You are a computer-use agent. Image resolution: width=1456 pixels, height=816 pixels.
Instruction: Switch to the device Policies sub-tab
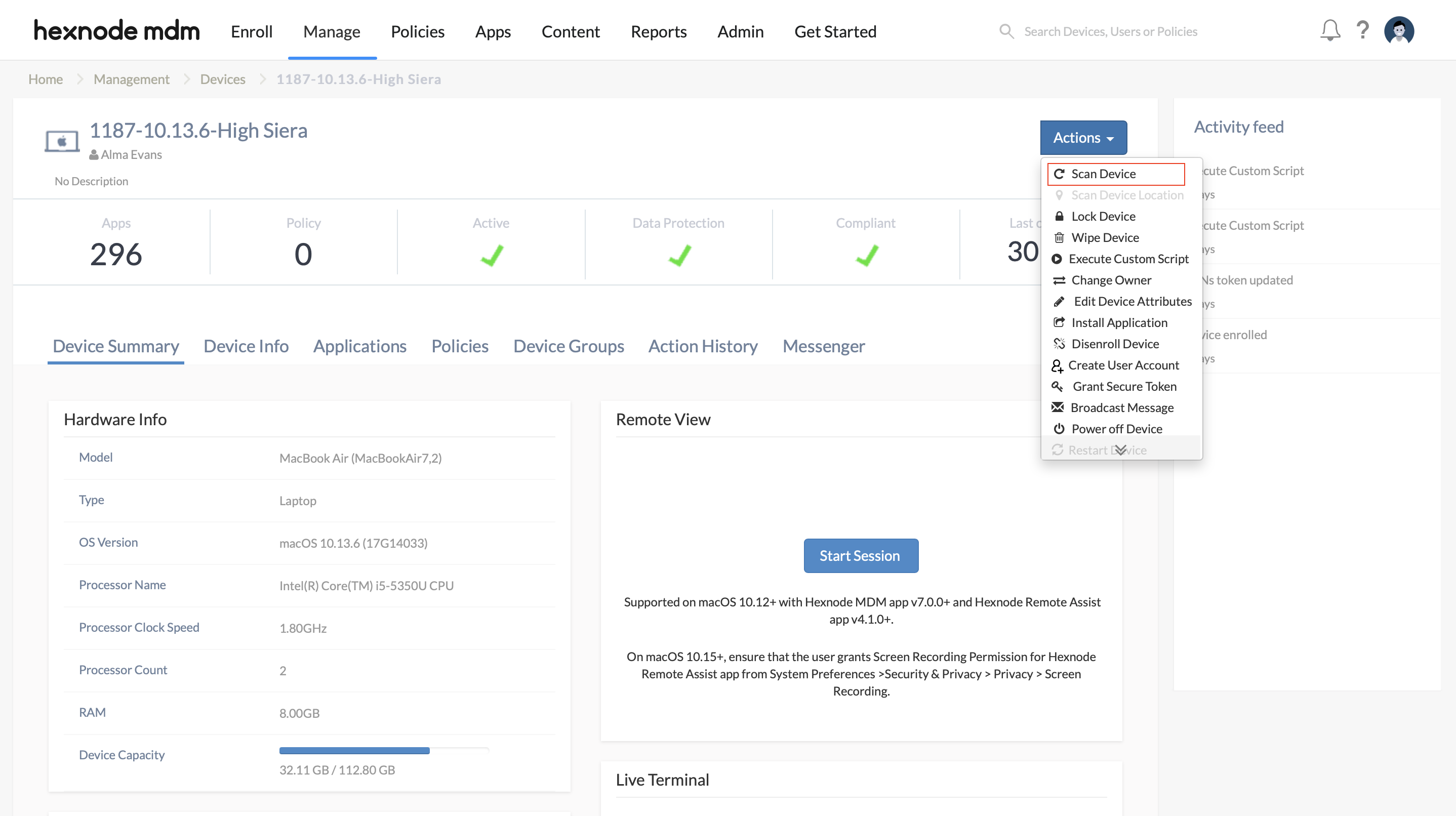tap(460, 346)
